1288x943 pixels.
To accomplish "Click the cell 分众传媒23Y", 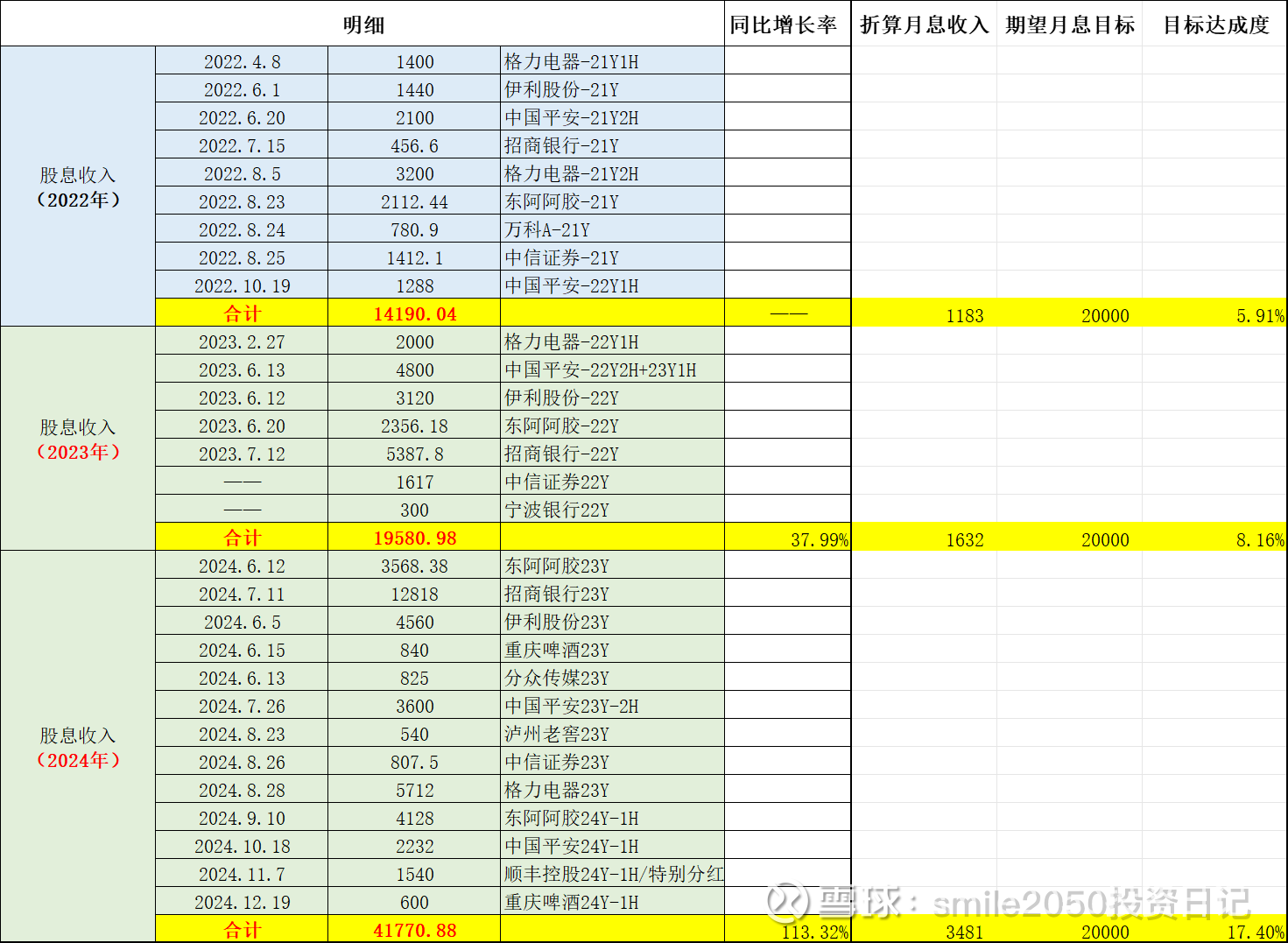I will click(612, 678).
